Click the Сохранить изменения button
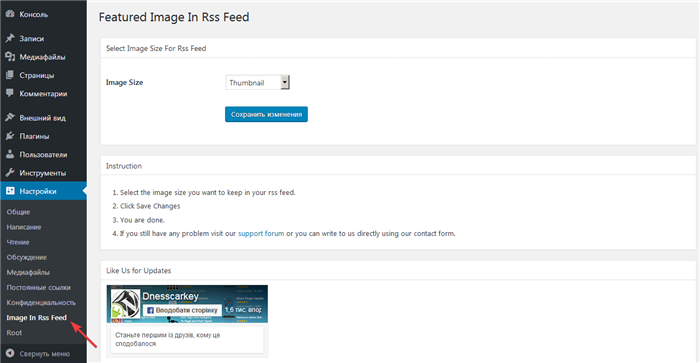The height and width of the screenshot is (363, 700). pos(266,114)
